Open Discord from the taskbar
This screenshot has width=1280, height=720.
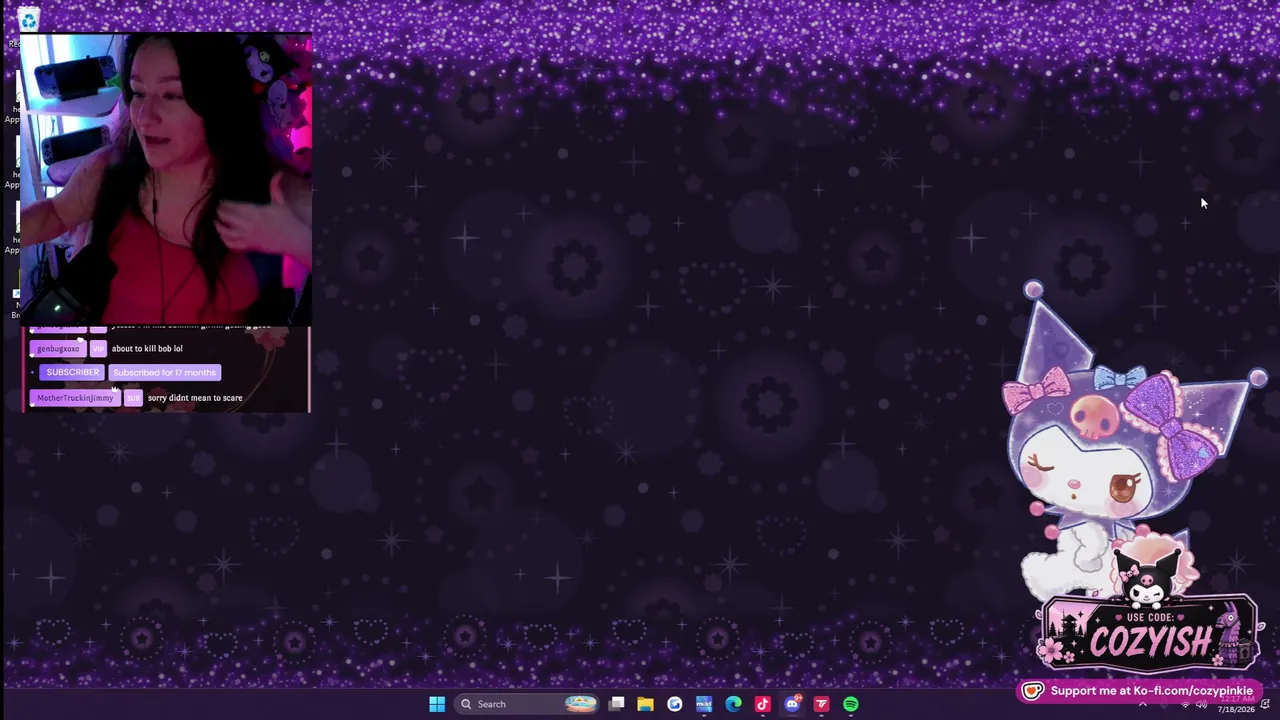tap(792, 704)
